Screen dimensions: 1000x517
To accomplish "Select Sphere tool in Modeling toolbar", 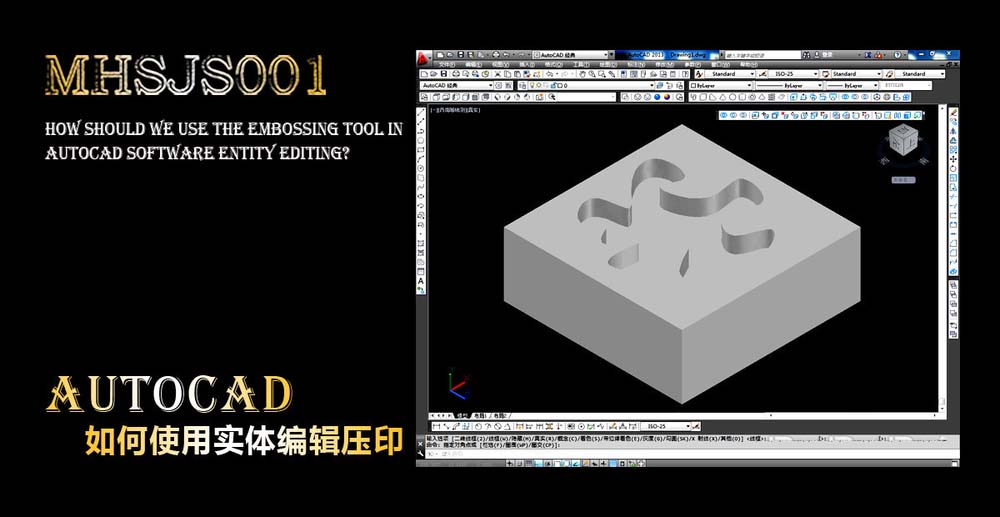I will tap(732, 97).
